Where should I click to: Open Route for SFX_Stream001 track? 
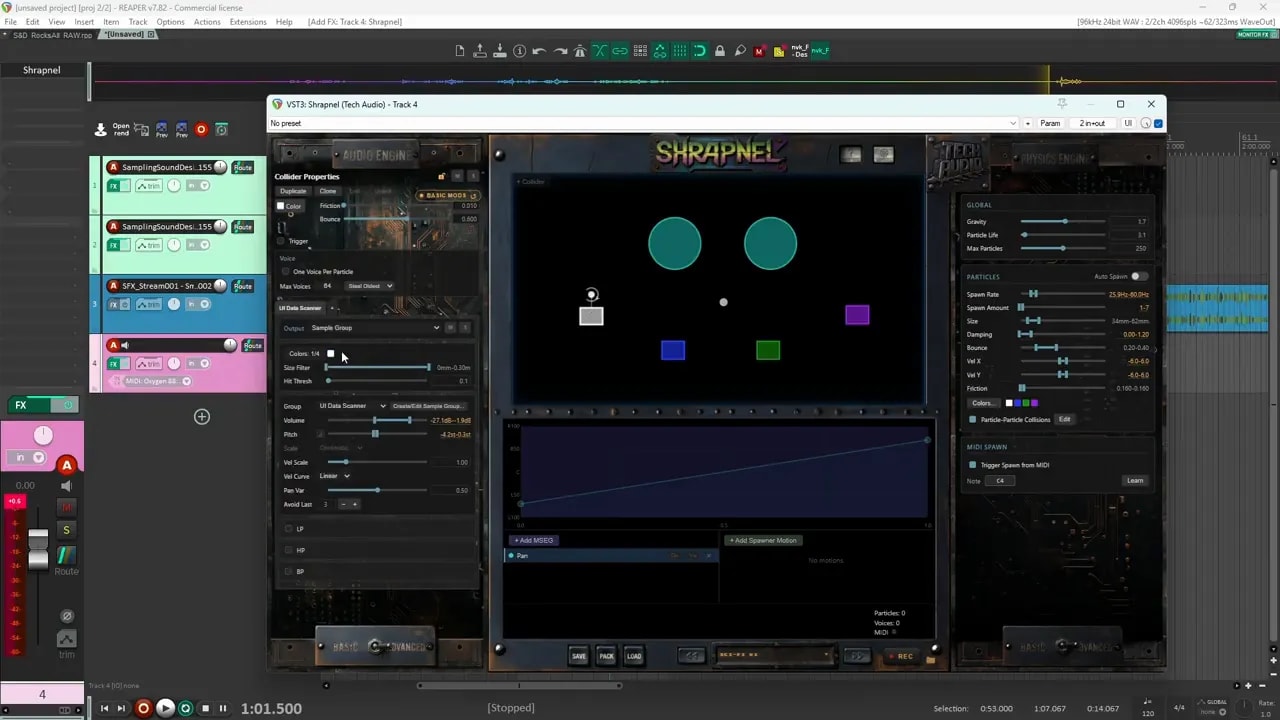coord(242,286)
